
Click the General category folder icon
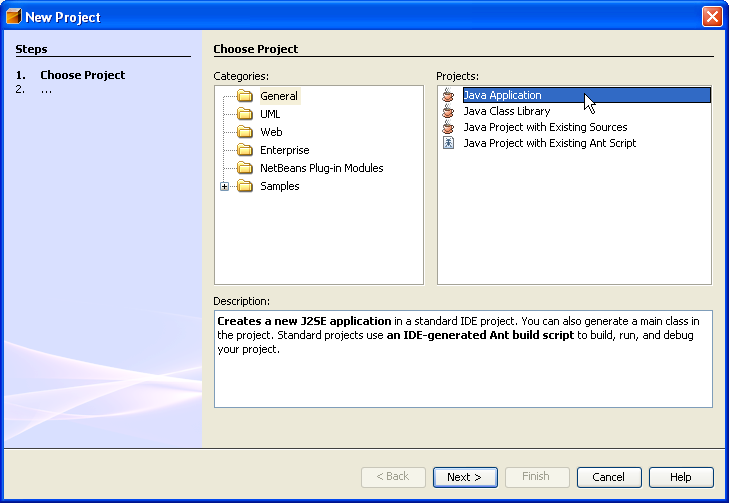coord(245,96)
